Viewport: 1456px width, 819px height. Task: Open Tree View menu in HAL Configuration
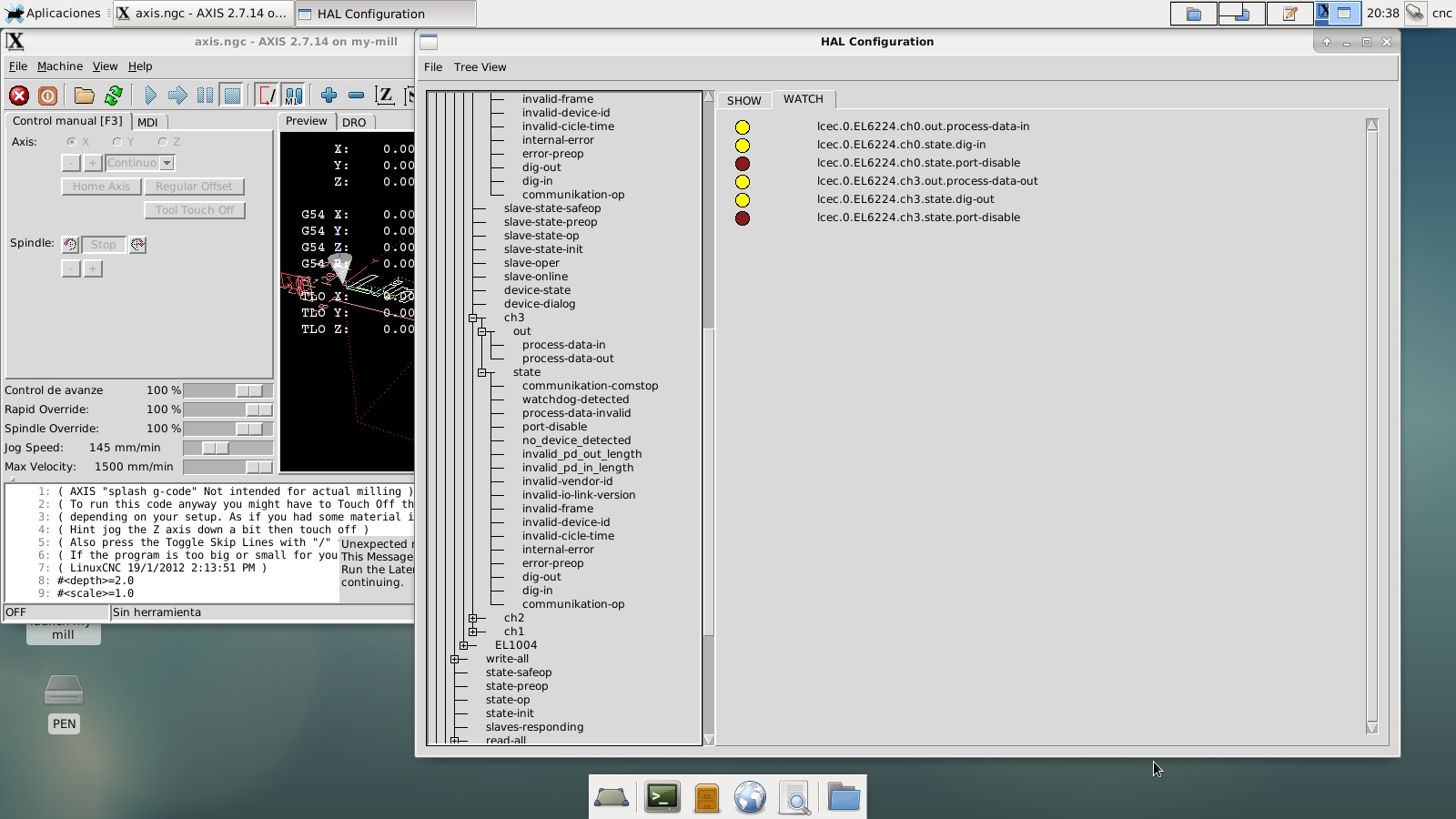[x=480, y=67]
